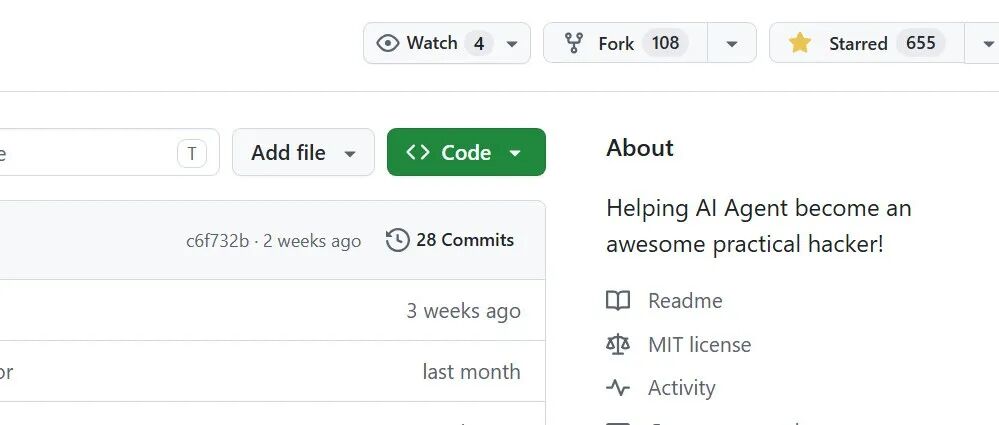Click the license scales icon
This screenshot has width=999, height=425.
tap(618, 345)
